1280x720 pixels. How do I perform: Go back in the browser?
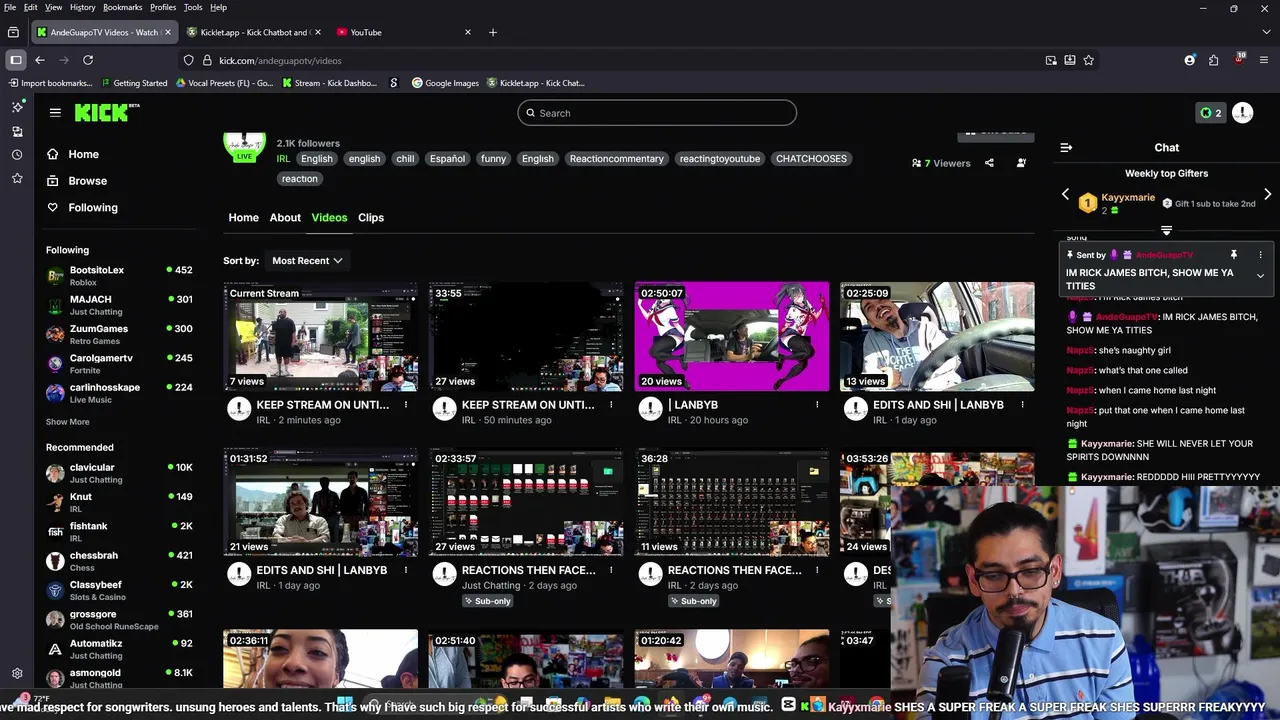point(40,60)
